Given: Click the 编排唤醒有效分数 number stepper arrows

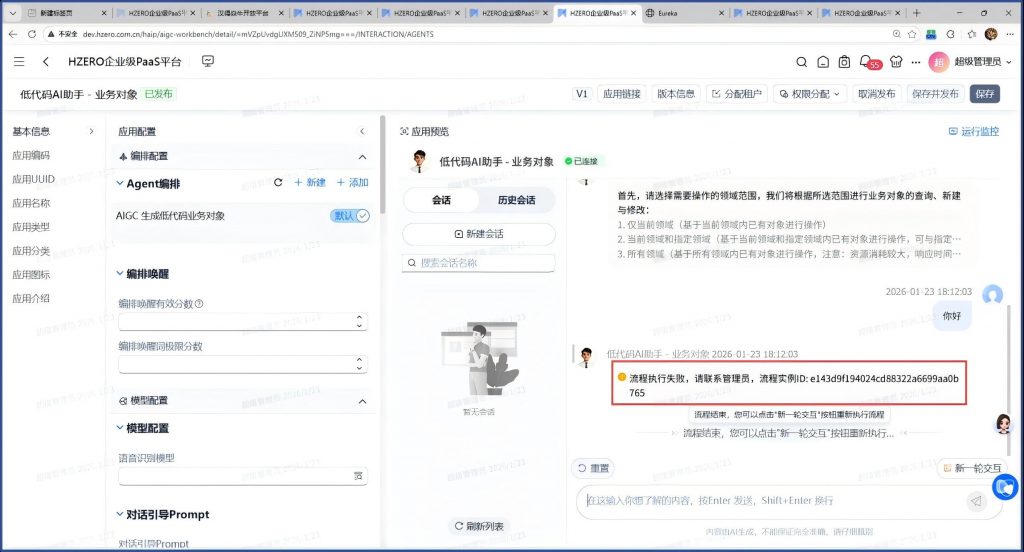Looking at the screenshot, I should tap(359, 321).
